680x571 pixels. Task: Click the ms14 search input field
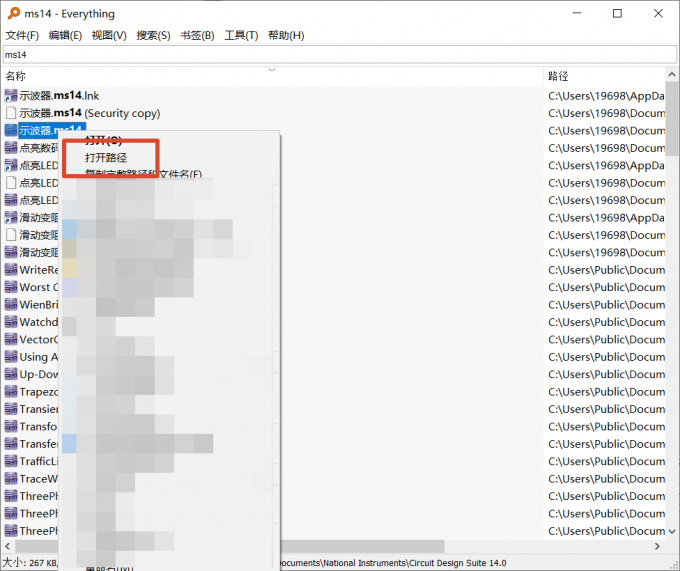click(x=340, y=55)
